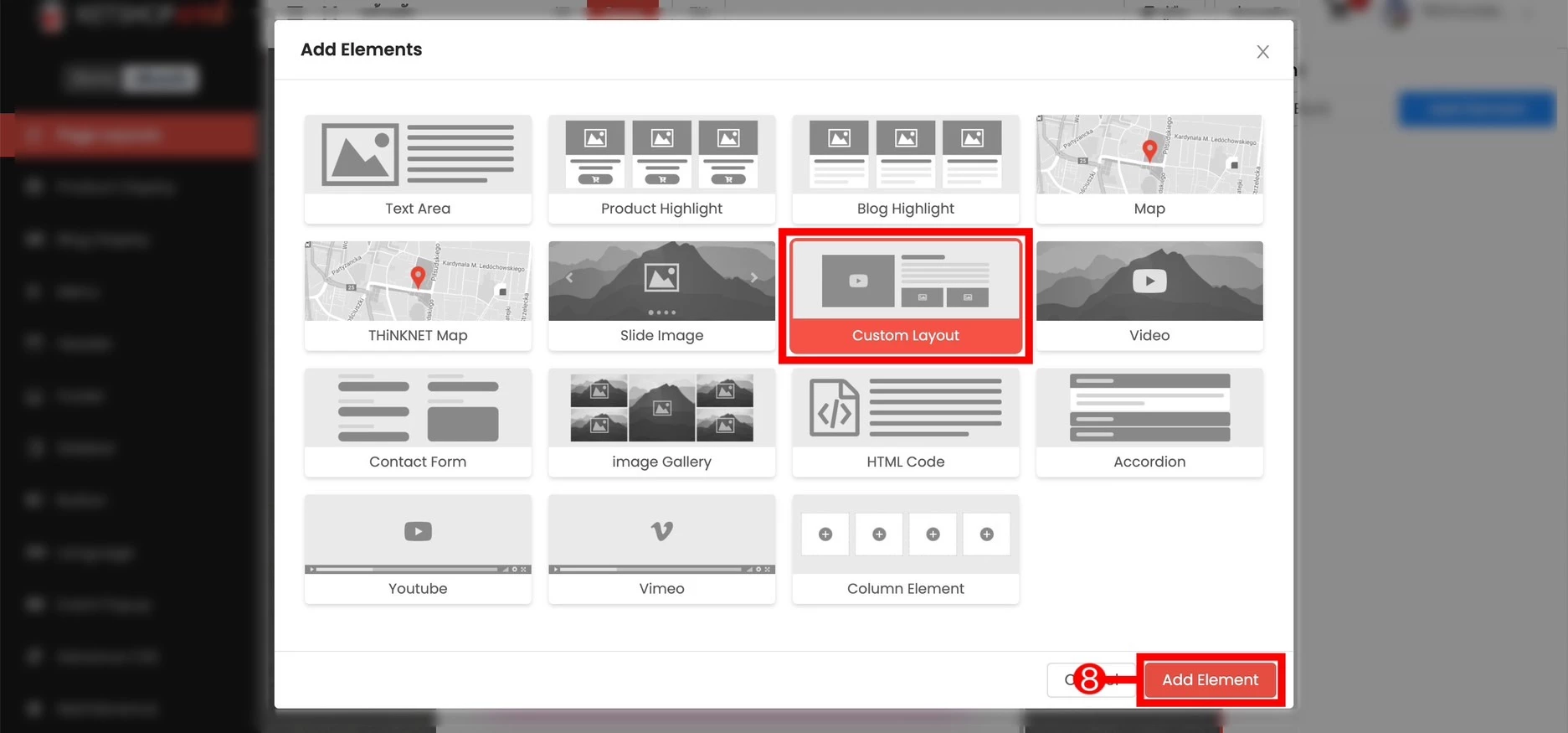
Task: Choose the Column Element tile
Action: point(905,549)
